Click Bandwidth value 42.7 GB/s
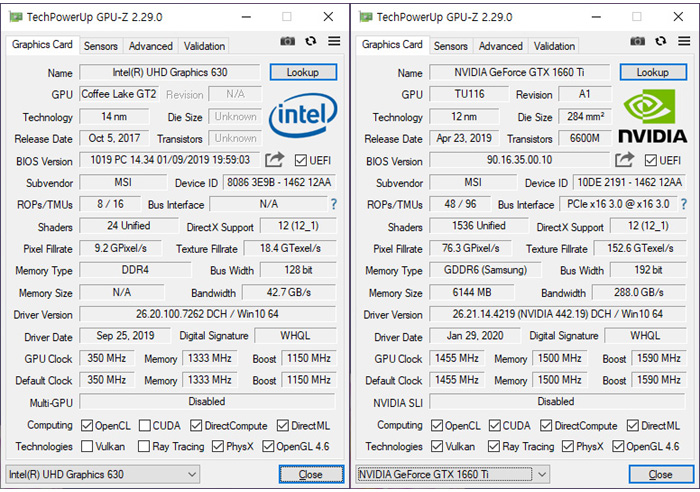Viewport: 700px width, 492px height. coord(289,292)
